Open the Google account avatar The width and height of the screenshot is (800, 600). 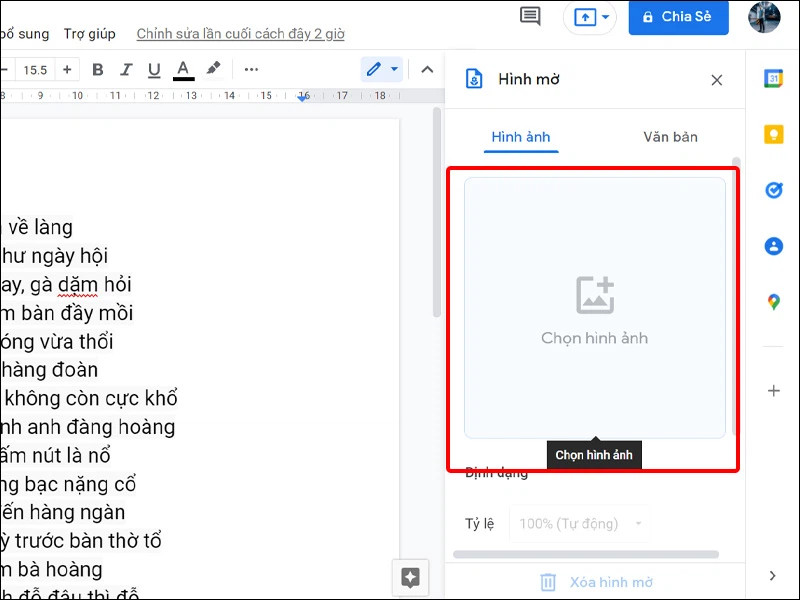[764, 17]
